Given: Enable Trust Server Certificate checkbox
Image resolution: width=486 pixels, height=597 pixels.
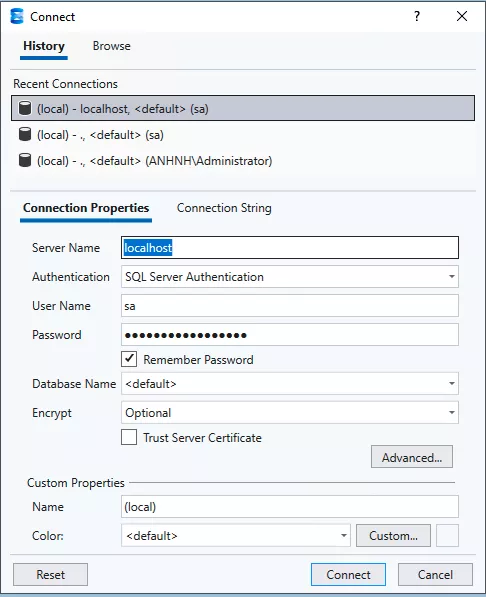Looking at the screenshot, I should click(129, 437).
